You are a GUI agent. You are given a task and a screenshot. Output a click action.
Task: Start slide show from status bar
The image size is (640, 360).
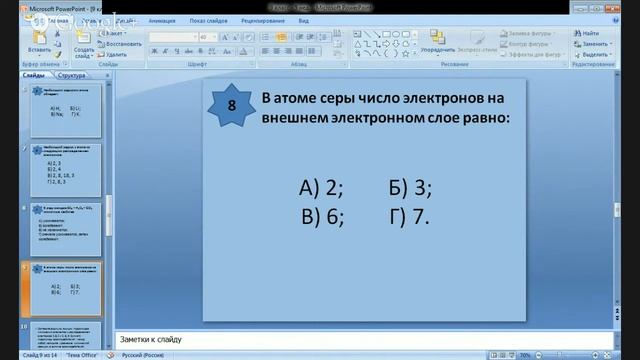click(512, 356)
